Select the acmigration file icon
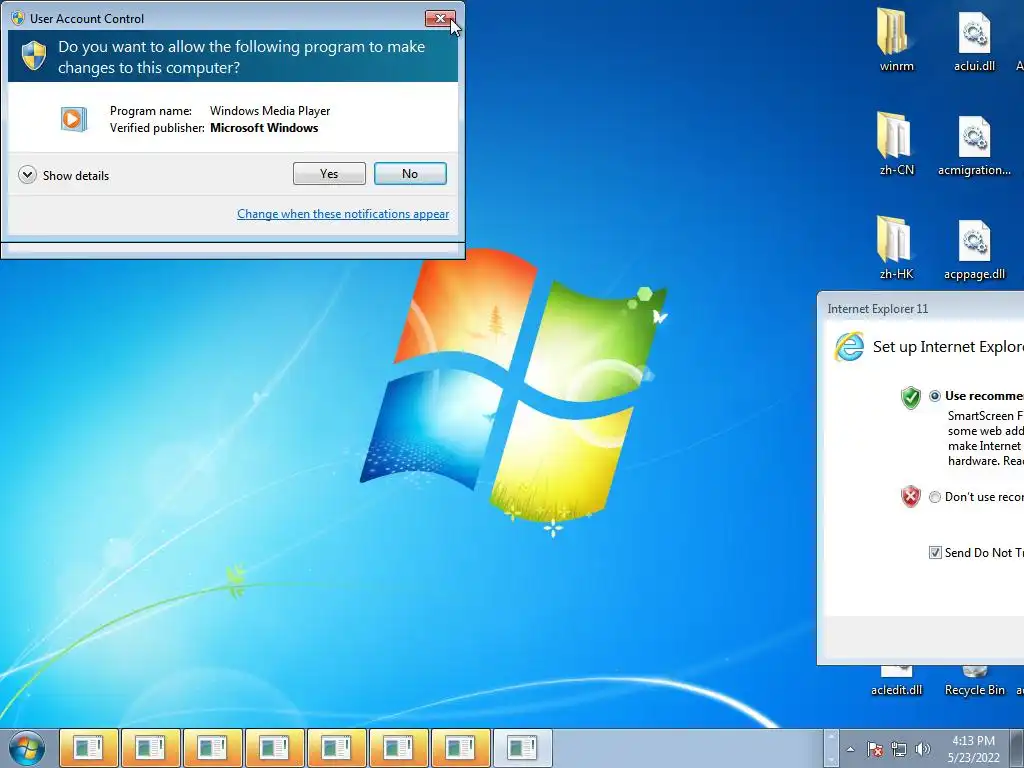The width and height of the screenshot is (1024, 768). coord(974,144)
